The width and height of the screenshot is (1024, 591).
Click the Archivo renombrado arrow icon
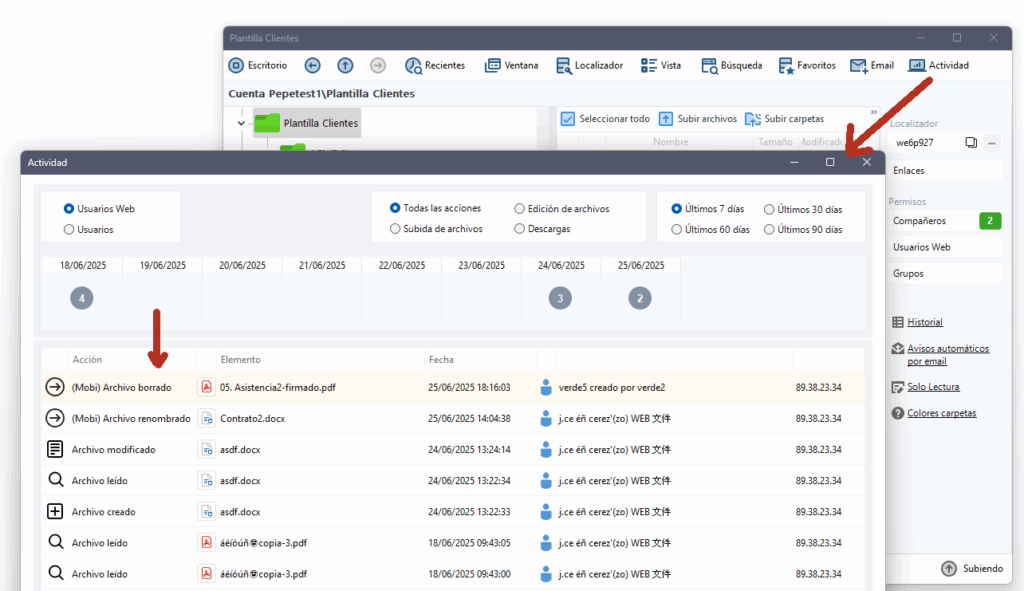tap(55, 418)
